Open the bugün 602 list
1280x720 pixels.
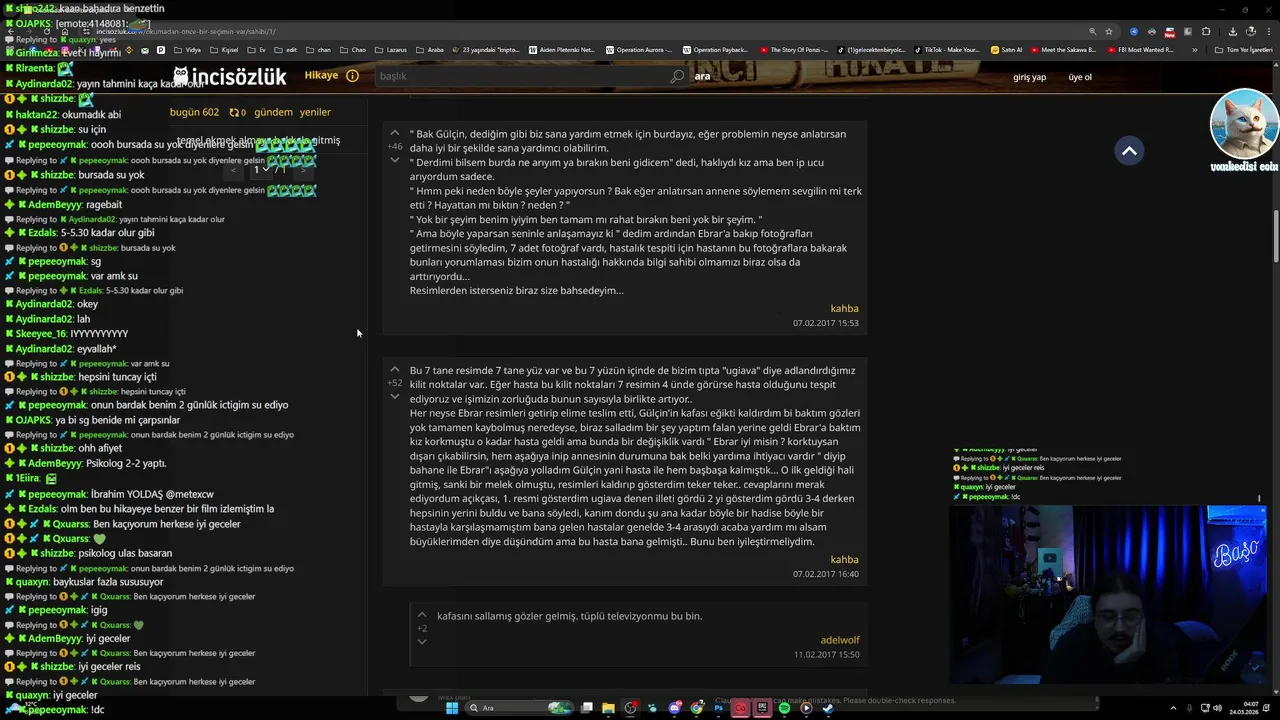tap(194, 112)
